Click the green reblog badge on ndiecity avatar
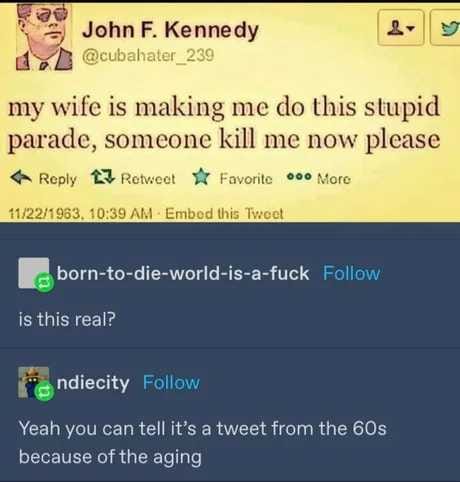This screenshot has width=460, height=482. (45, 392)
